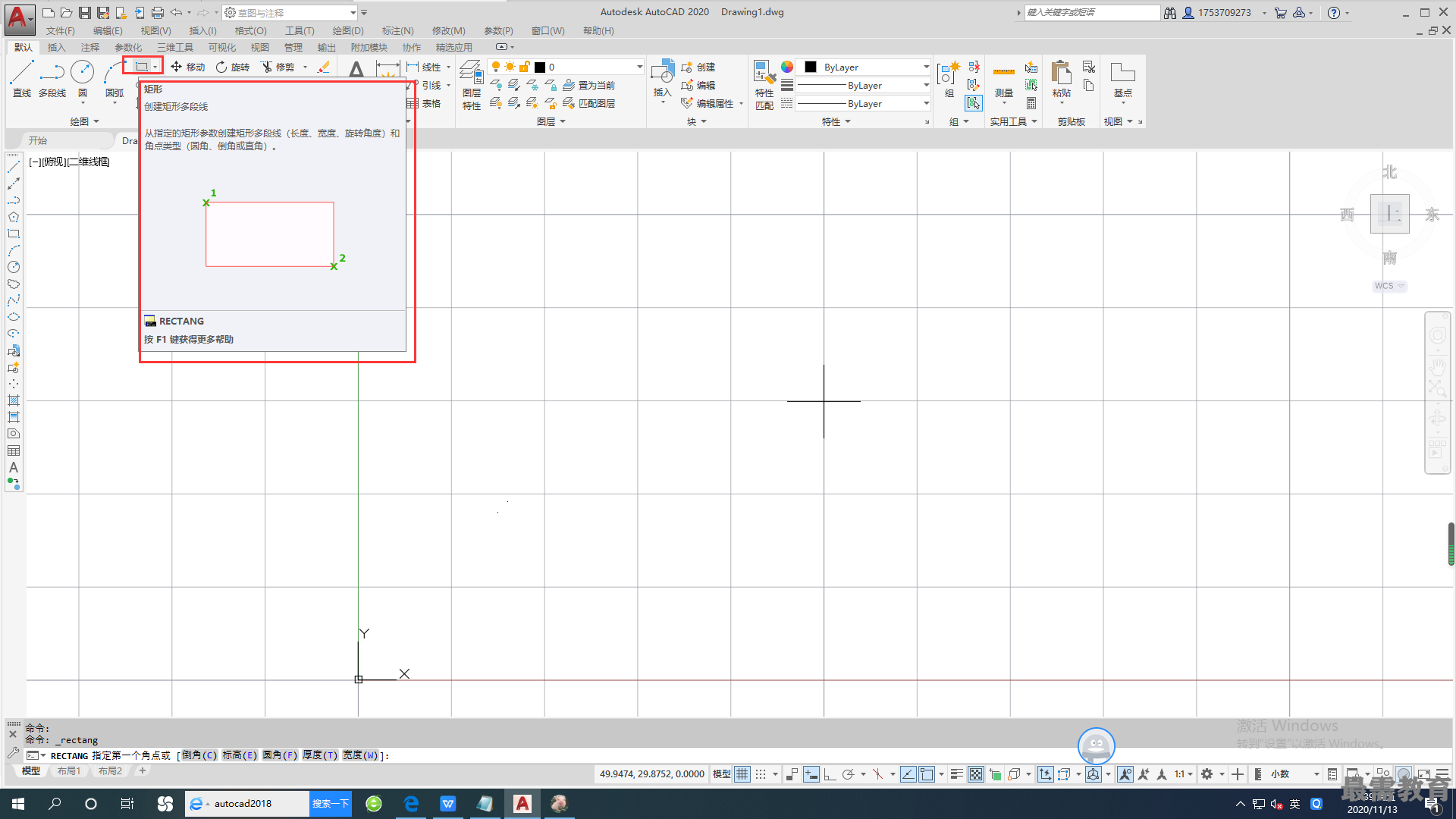Open the 绘图(D) menu
This screenshot has width=1456, height=819.
tap(348, 30)
